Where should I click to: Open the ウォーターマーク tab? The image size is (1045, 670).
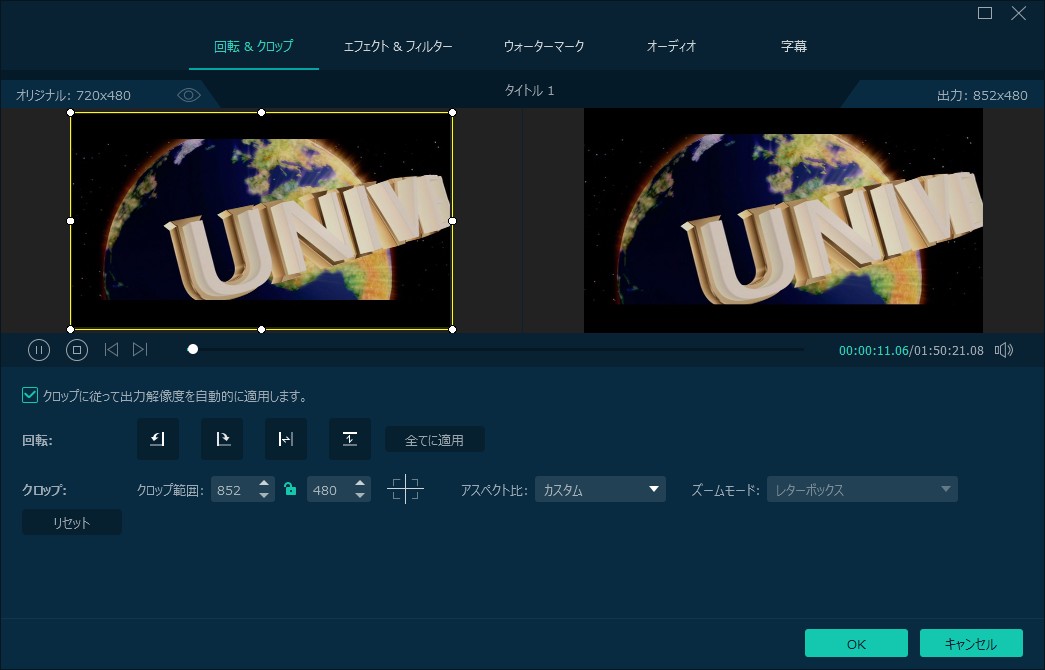point(544,47)
